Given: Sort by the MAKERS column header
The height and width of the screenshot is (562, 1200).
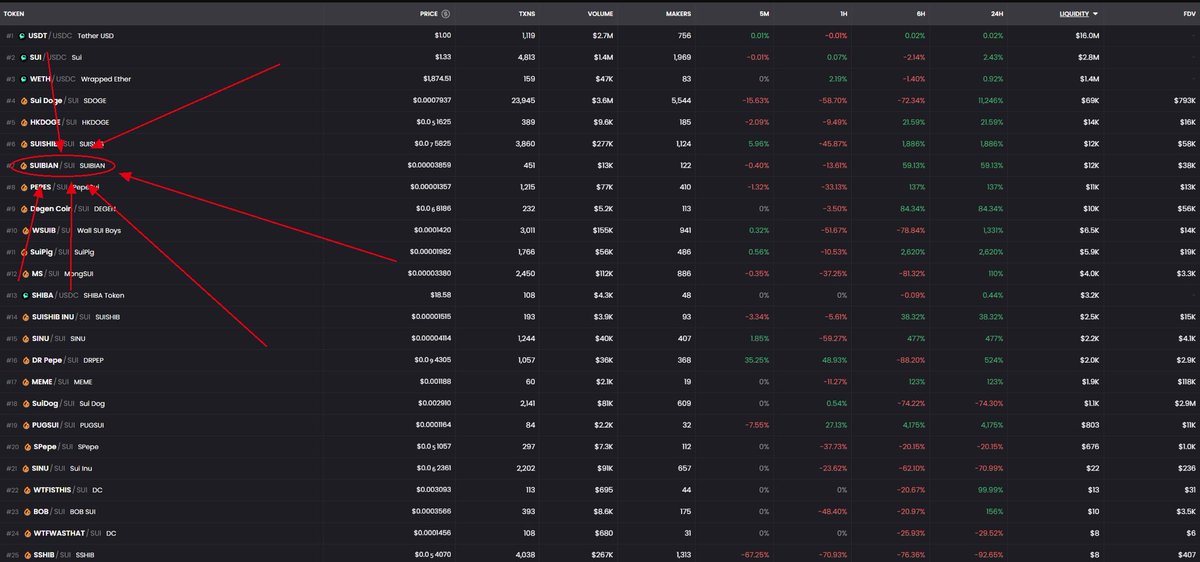Looking at the screenshot, I should click(677, 14).
